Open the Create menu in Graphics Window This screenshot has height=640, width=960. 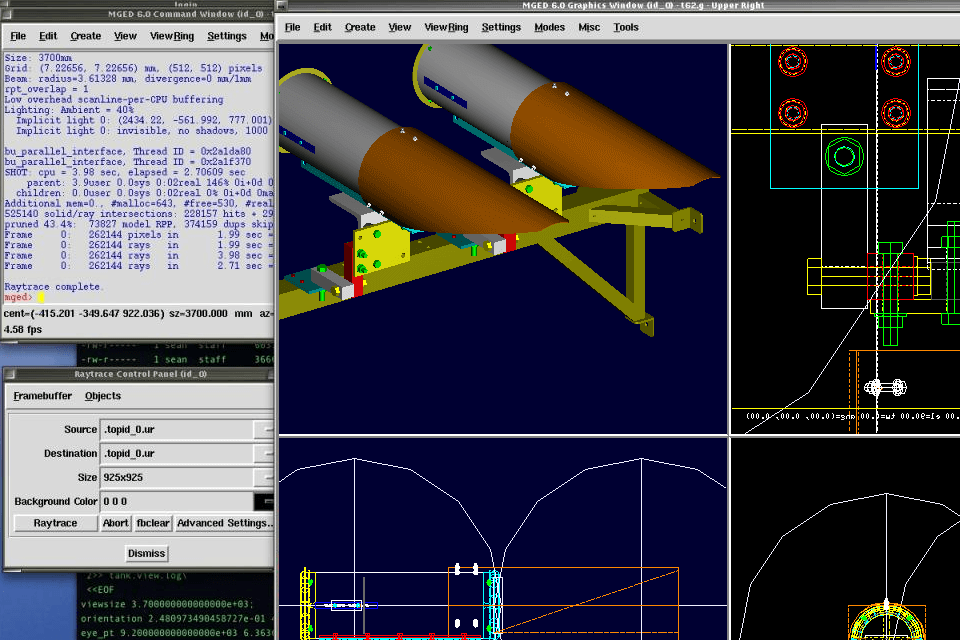[360, 27]
